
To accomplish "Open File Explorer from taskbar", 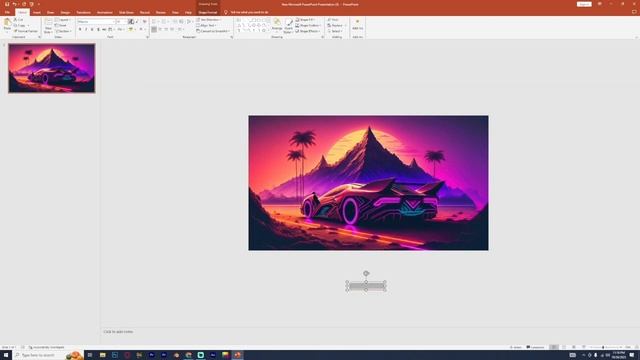I will click(102, 355).
